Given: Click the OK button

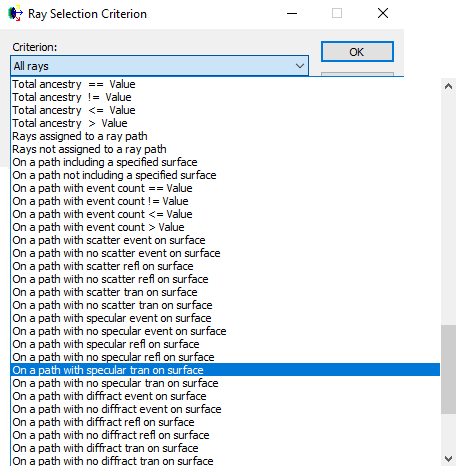Looking at the screenshot, I should click(357, 52).
